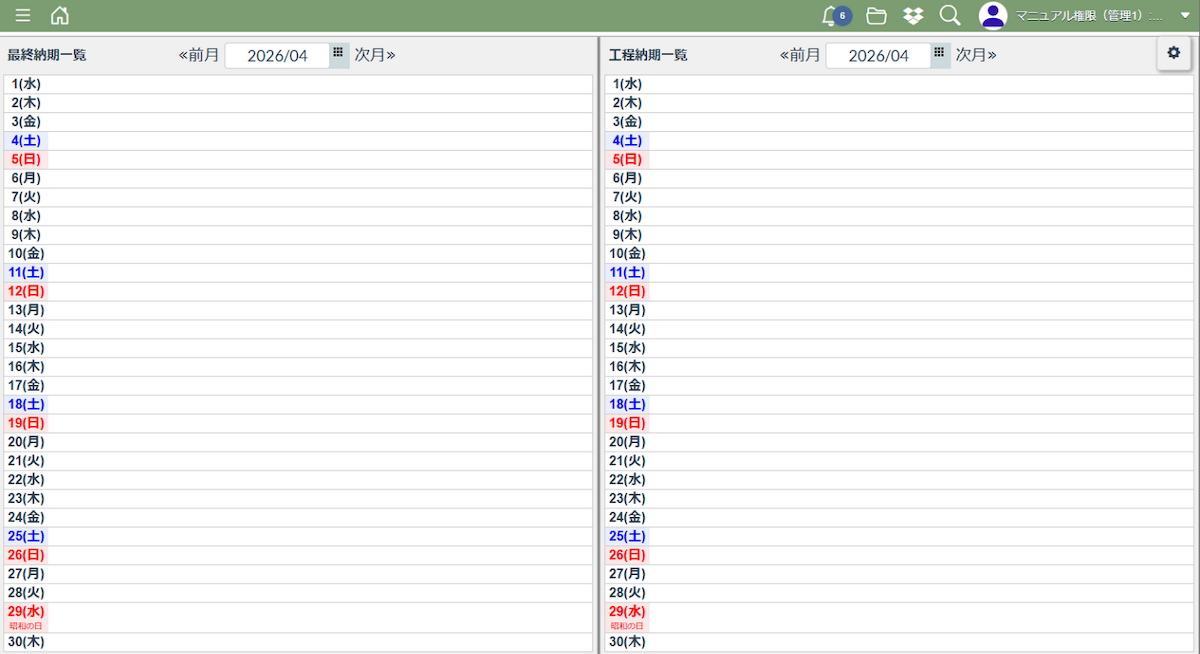The height and width of the screenshot is (654, 1200).
Task: Go to the home icon
Action: (x=60, y=15)
